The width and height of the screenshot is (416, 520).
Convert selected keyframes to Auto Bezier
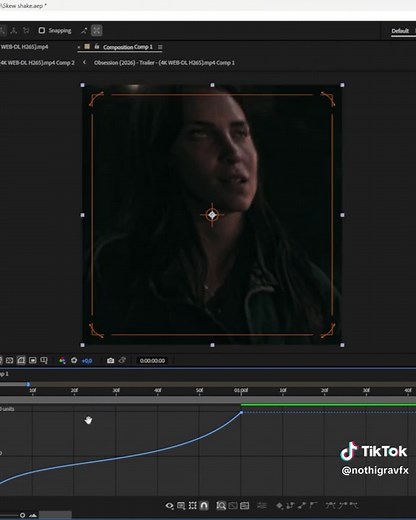click(x=313, y=506)
